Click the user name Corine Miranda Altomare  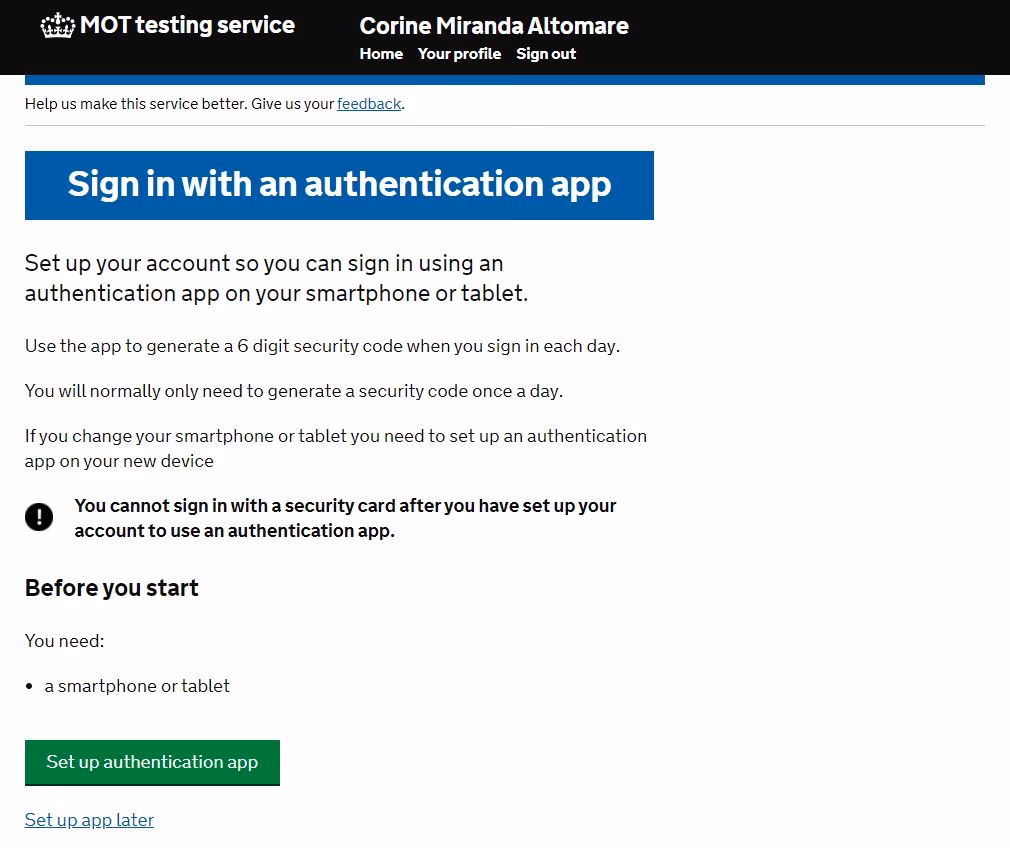[494, 26]
